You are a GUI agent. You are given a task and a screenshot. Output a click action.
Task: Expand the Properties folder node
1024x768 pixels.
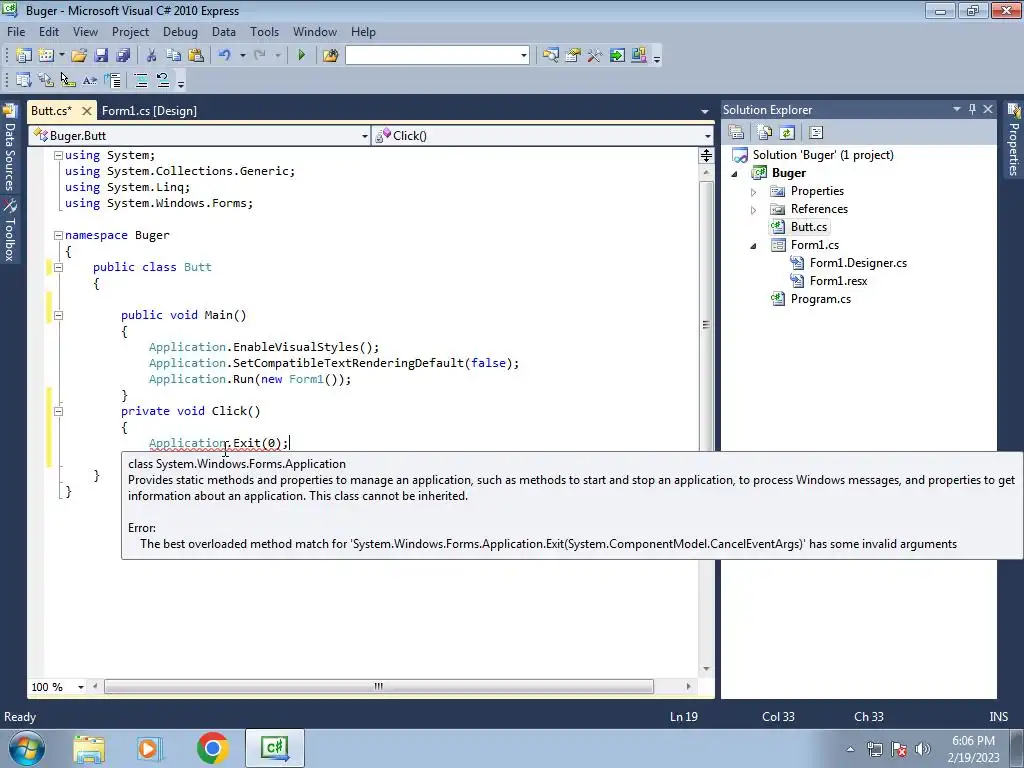[753, 192]
